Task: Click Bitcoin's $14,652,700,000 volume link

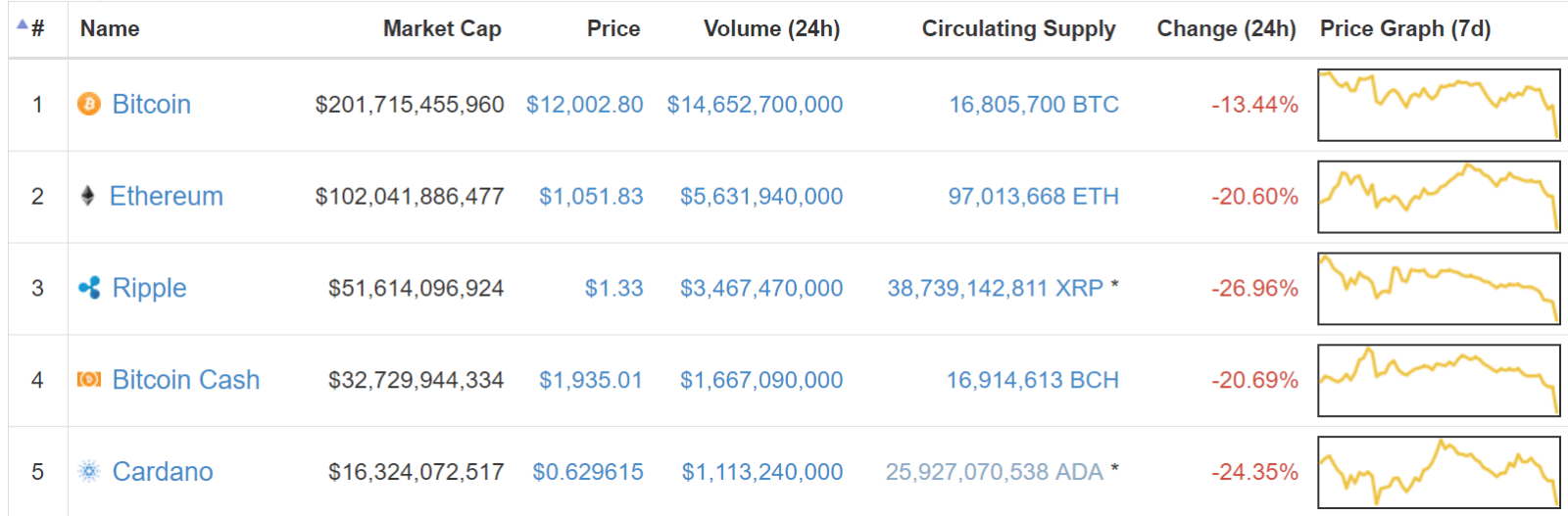Action: 755,104
